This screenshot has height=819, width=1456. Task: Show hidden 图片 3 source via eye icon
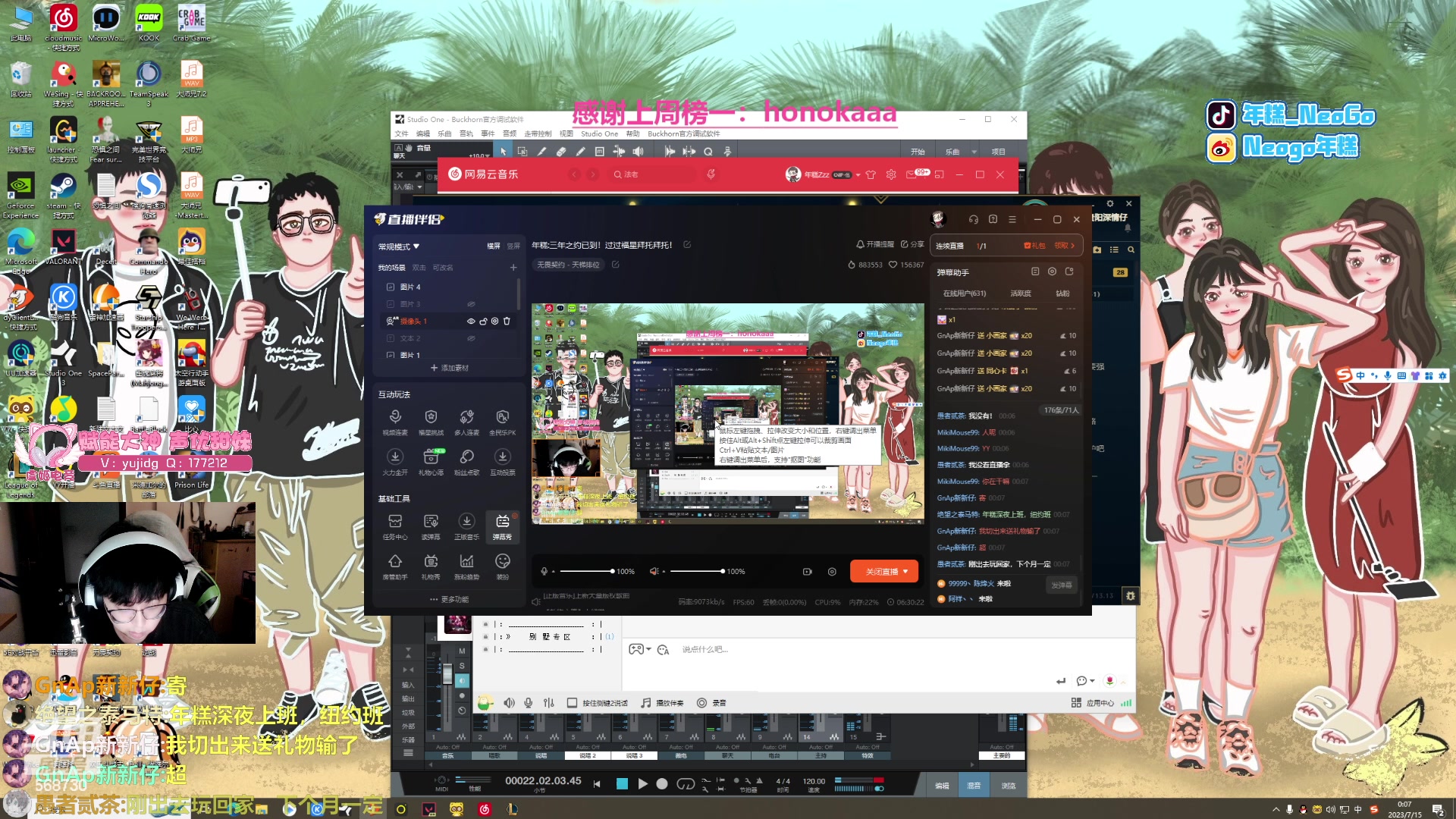(471, 304)
